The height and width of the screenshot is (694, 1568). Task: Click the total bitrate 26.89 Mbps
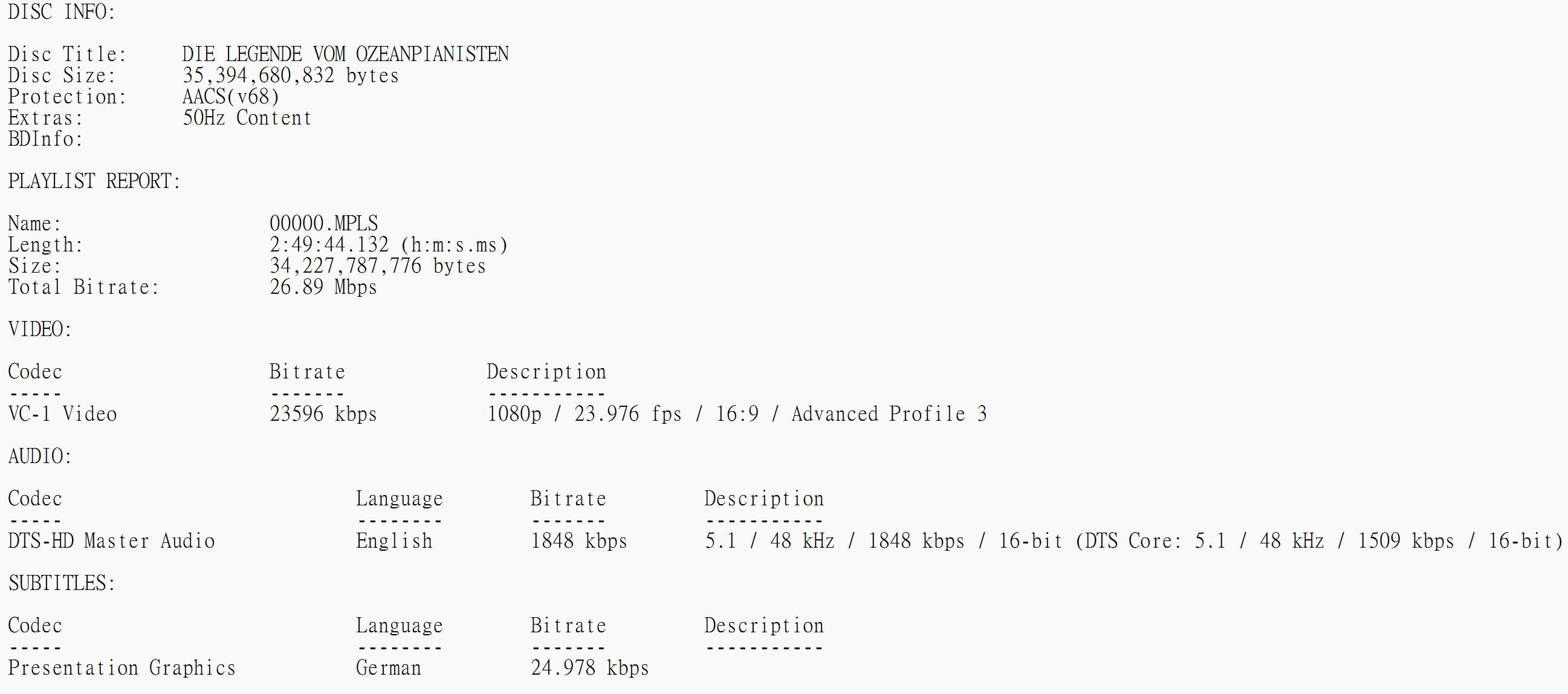pyautogui.click(x=323, y=287)
